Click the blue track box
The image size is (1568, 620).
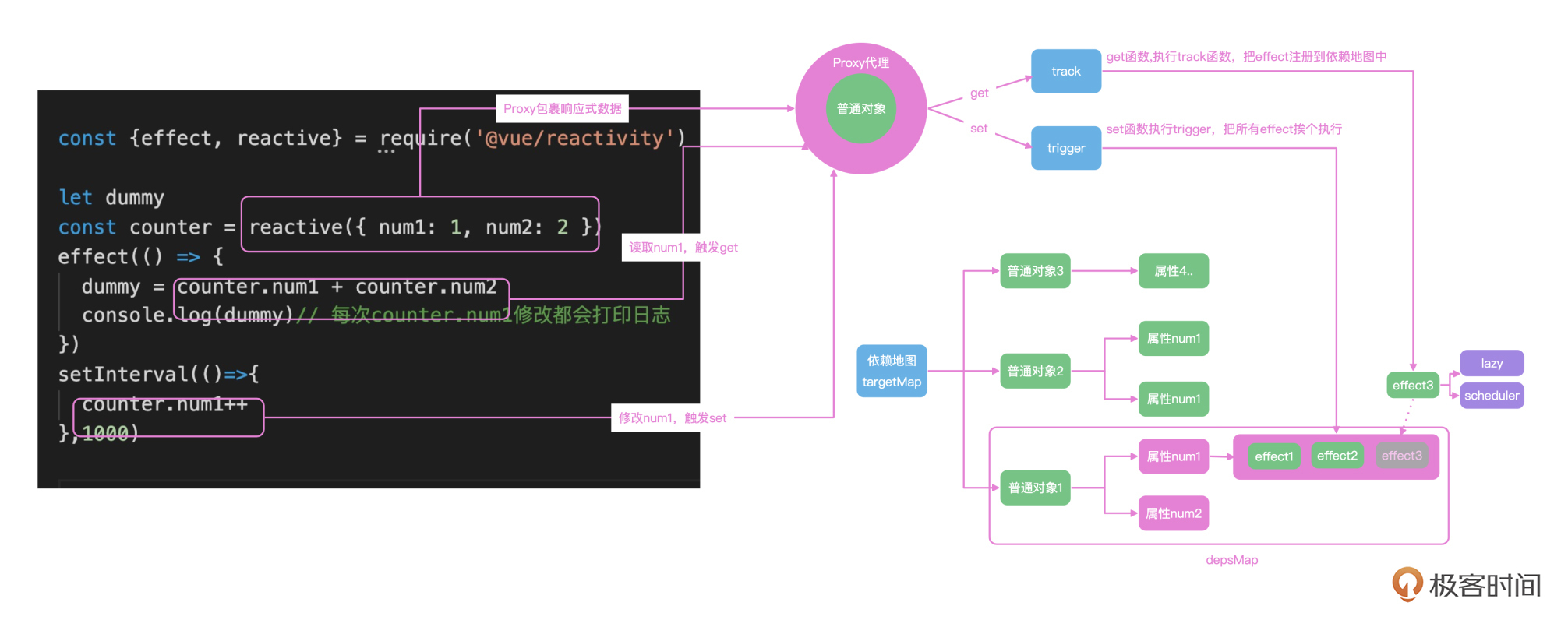[1065, 71]
